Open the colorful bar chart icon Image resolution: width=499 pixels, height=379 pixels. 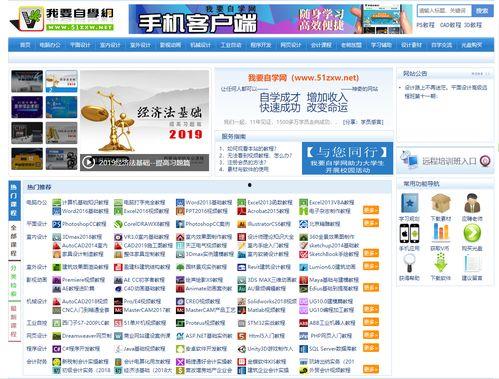[440, 232]
